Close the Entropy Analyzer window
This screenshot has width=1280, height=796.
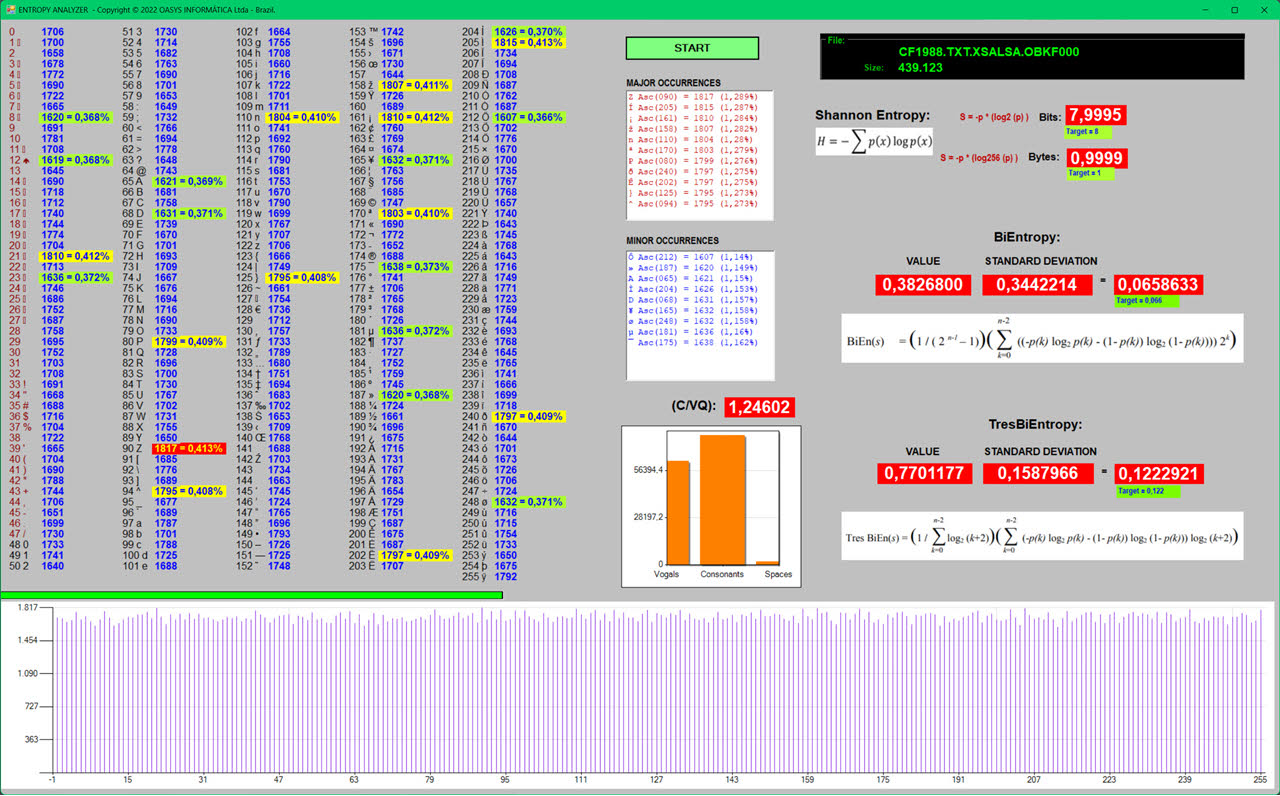tap(1263, 9)
